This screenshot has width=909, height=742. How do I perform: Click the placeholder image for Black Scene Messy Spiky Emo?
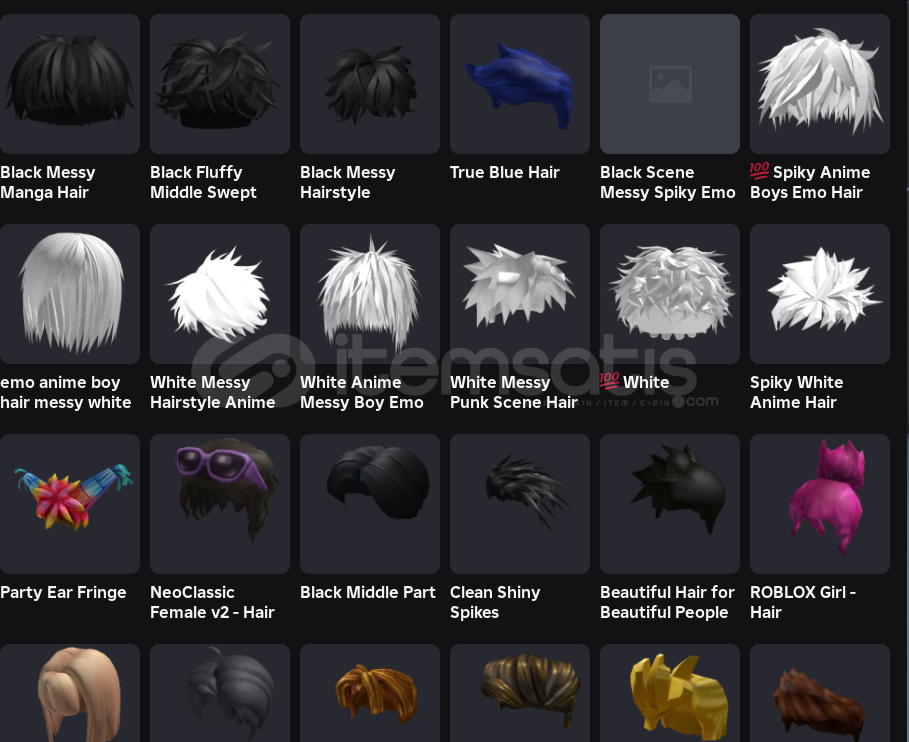click(x=670, y=84)
